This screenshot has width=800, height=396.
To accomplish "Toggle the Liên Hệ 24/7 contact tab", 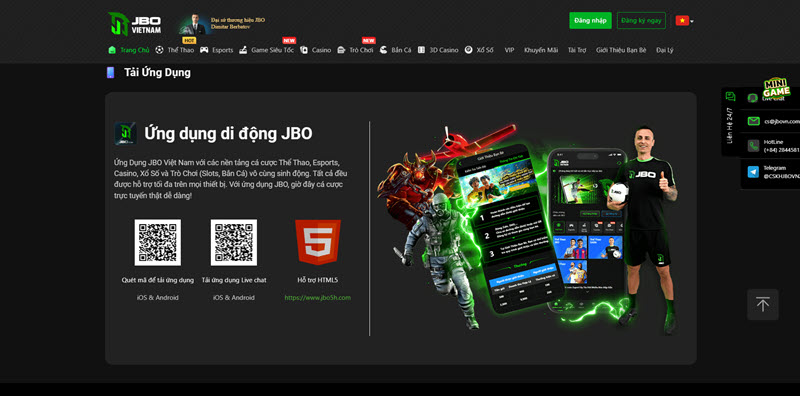I will click(x=730, y=121).
